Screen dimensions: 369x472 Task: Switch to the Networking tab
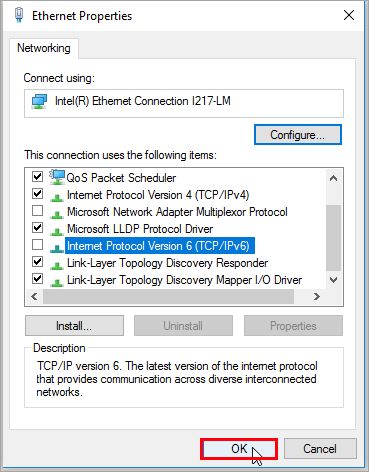[x=44, y=48]
